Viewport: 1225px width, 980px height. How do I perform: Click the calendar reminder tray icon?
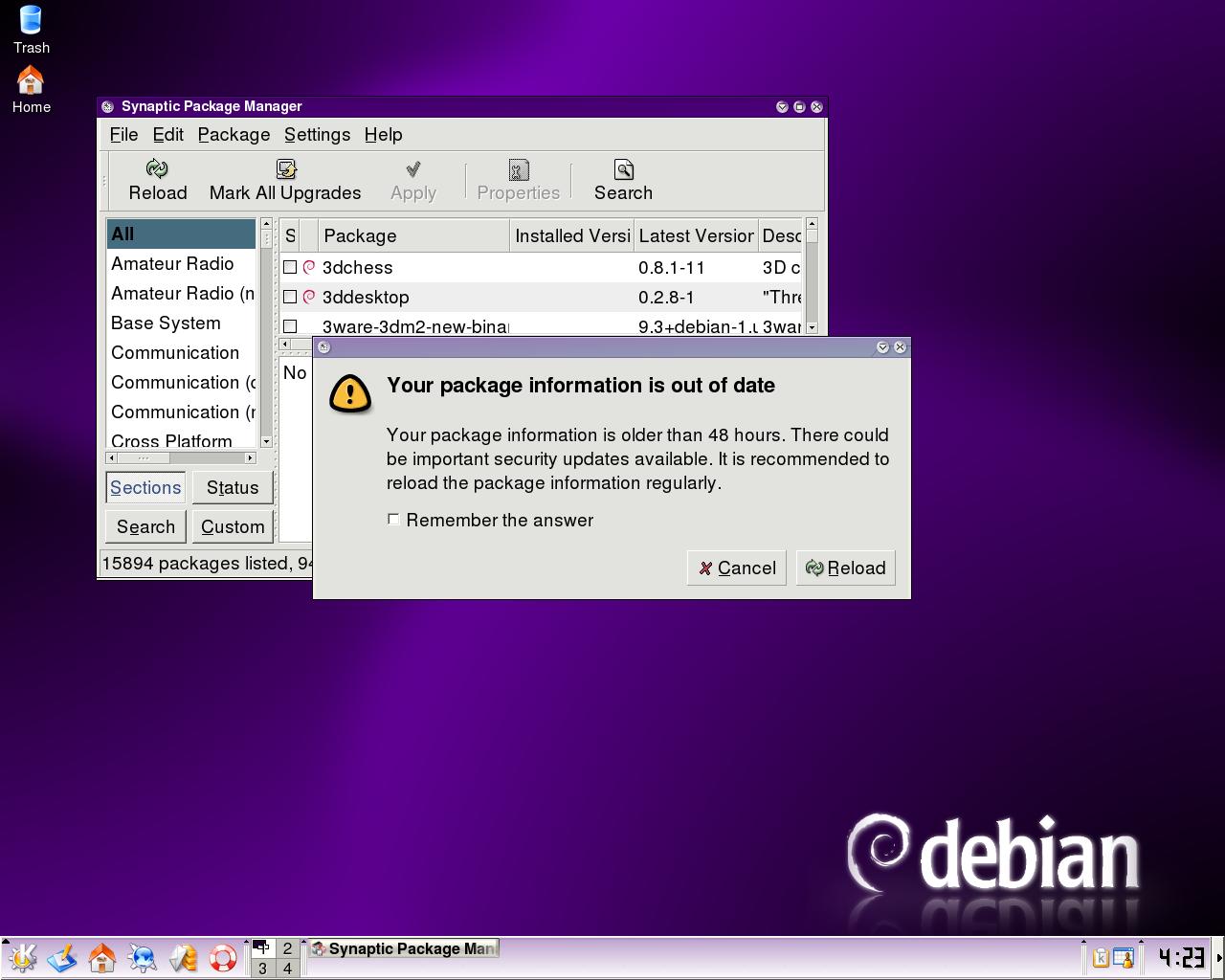[1123, 957]
